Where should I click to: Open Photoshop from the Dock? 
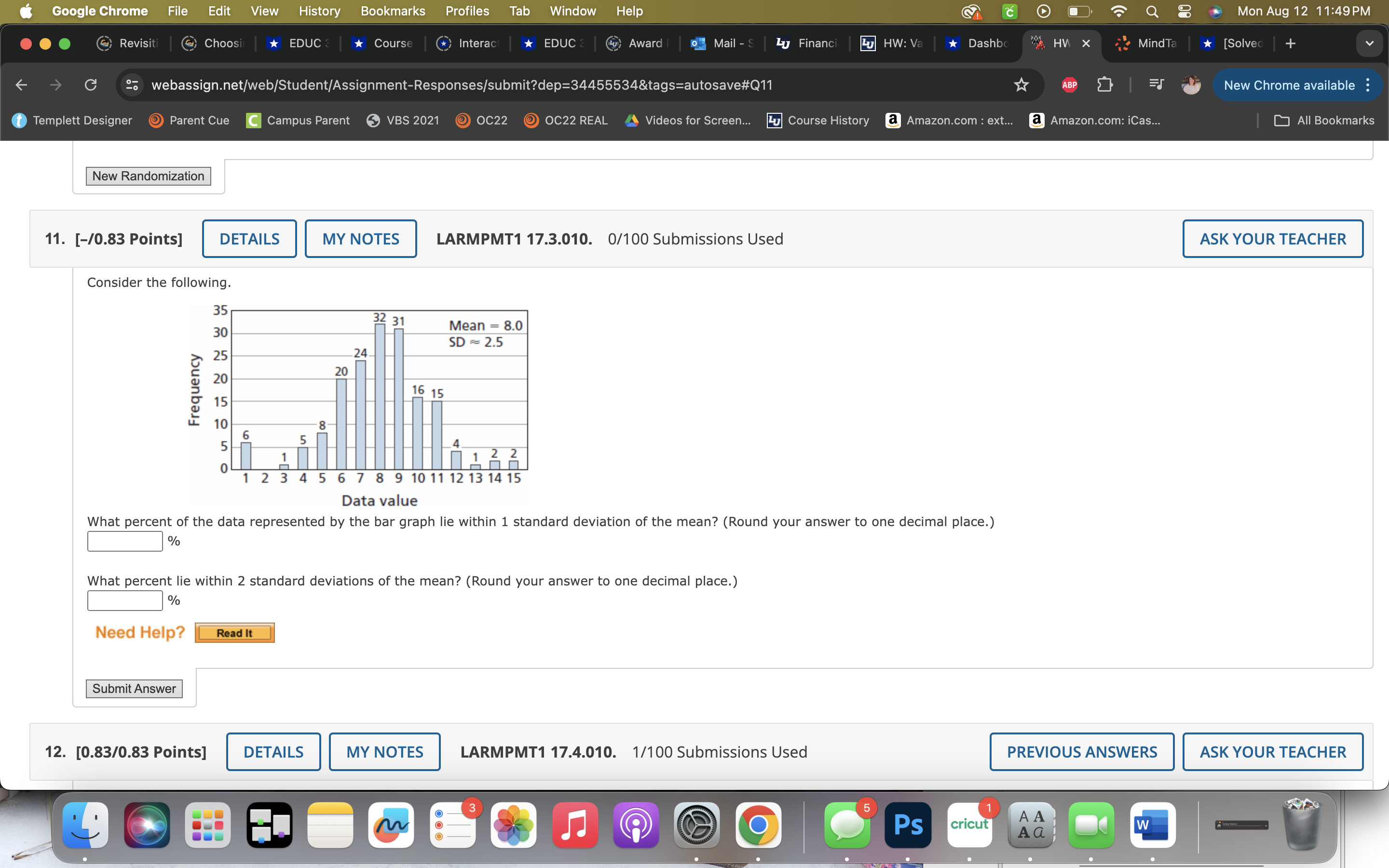pyautogui.click(x=909, y=825)
